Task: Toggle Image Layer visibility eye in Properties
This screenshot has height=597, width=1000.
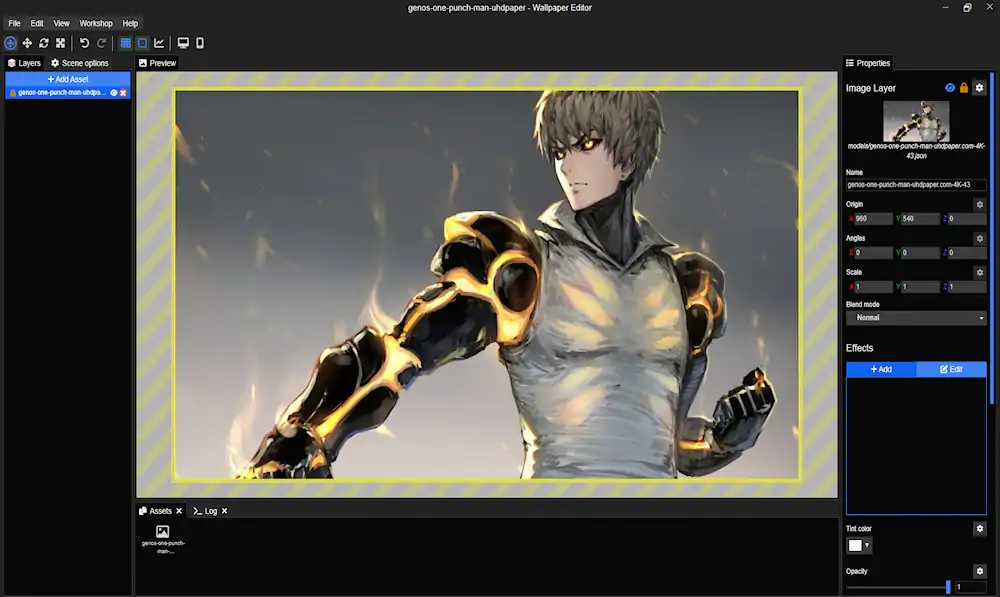Action: (x=950, y=88)
